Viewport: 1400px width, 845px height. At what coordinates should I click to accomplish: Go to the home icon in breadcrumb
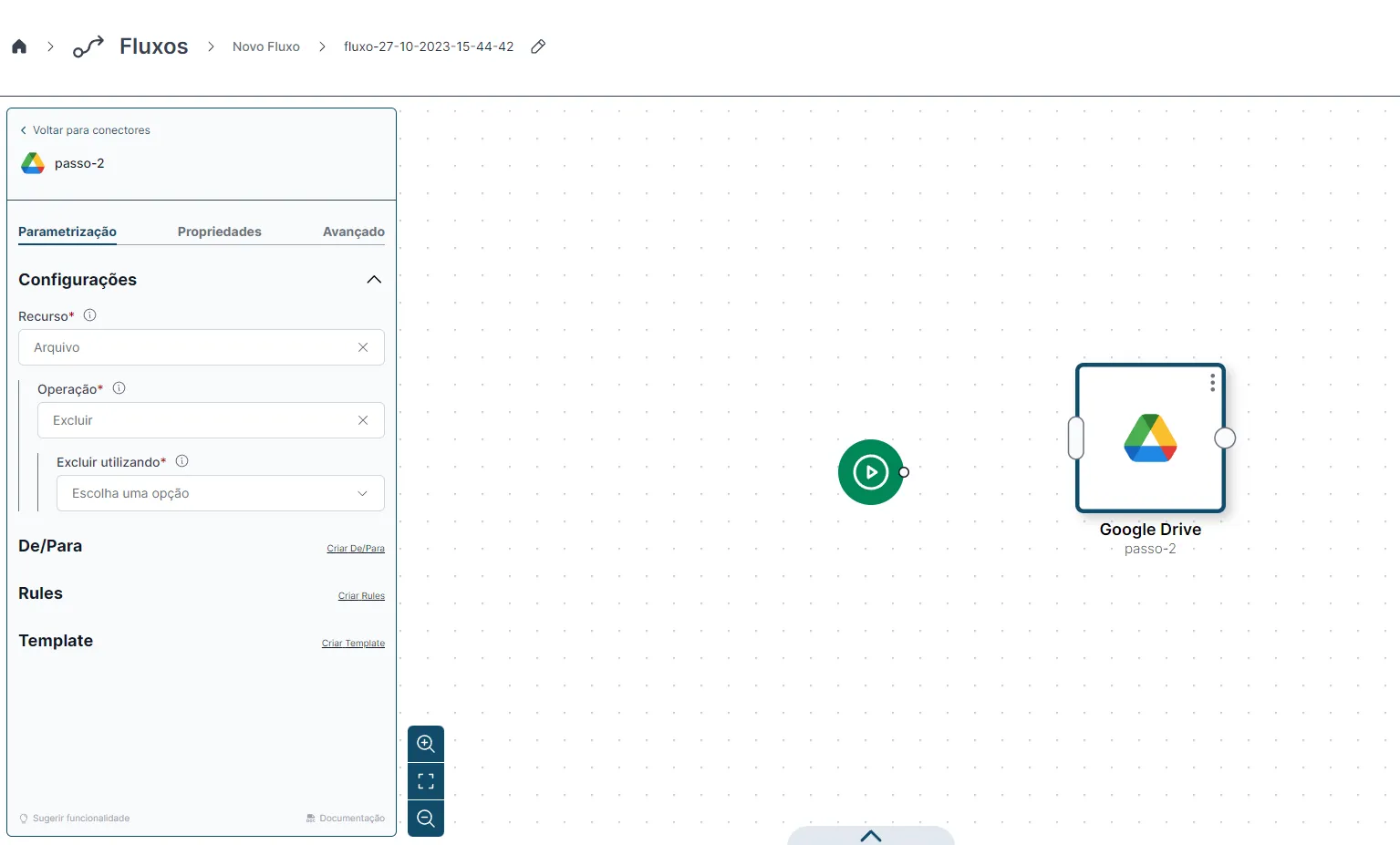19,46
